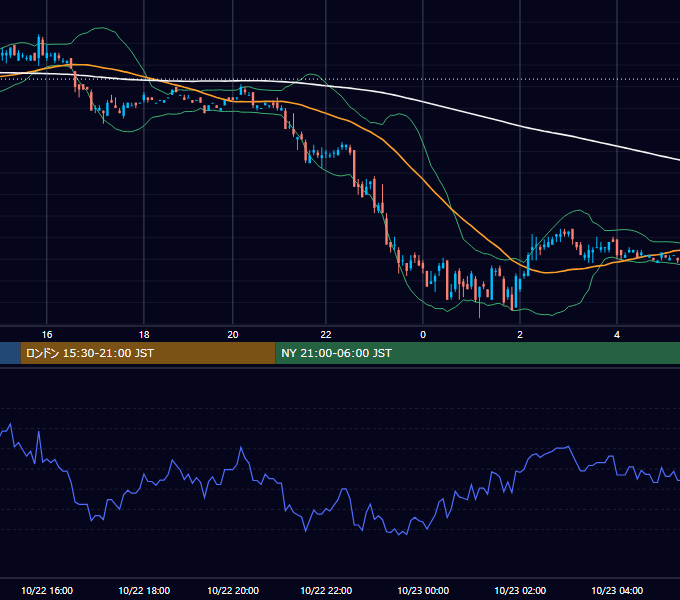Click the 20 hour axis label
Screen dimensions: 680x600
click(233, 335)
